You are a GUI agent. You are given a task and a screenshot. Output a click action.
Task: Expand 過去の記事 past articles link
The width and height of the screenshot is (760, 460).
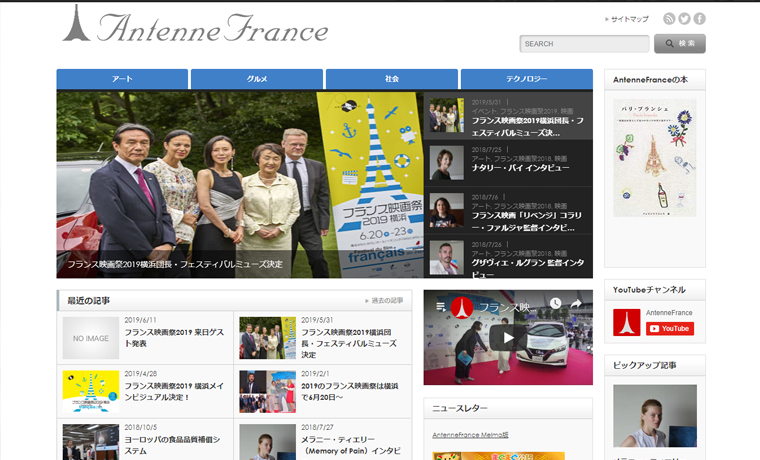(x=386, y=300)
